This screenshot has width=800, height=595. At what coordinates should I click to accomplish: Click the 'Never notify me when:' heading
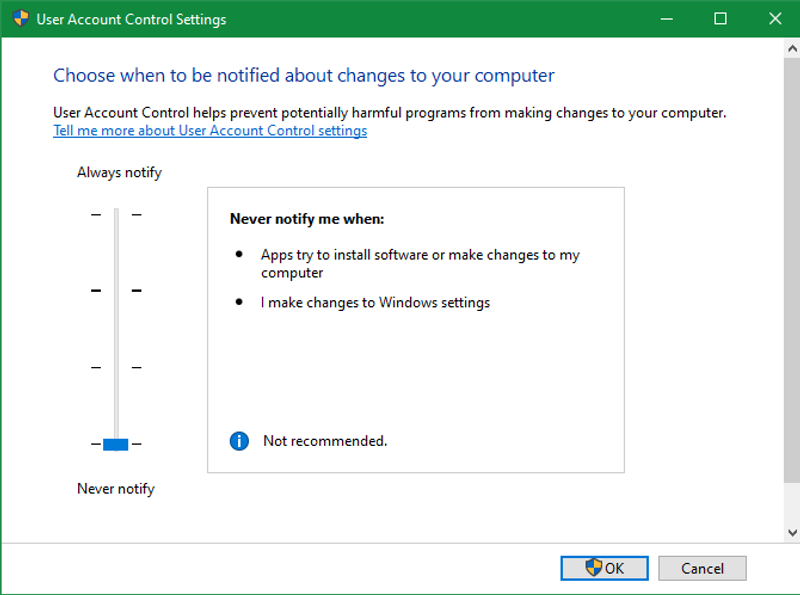point(307,219)
